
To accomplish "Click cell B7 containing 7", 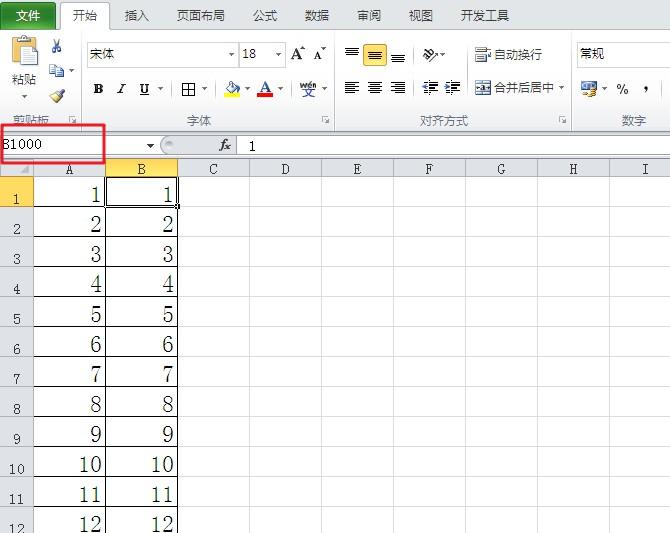I will [x=141, y=372].
